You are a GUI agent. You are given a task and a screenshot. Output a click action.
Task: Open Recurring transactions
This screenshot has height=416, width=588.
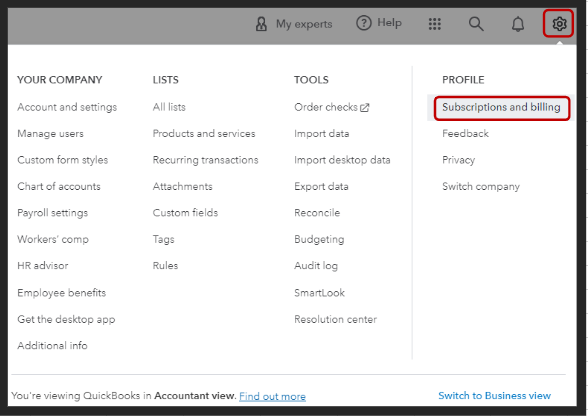pyautogui.click(x=206, y=160)
